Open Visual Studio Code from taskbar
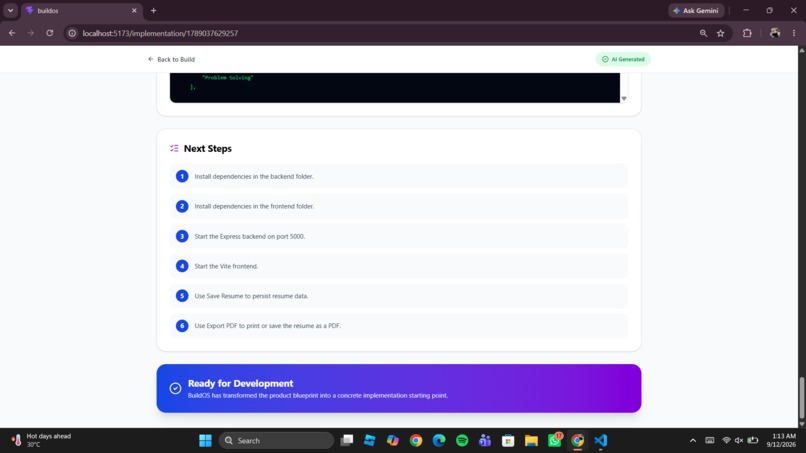 click(x=600, y=441)
